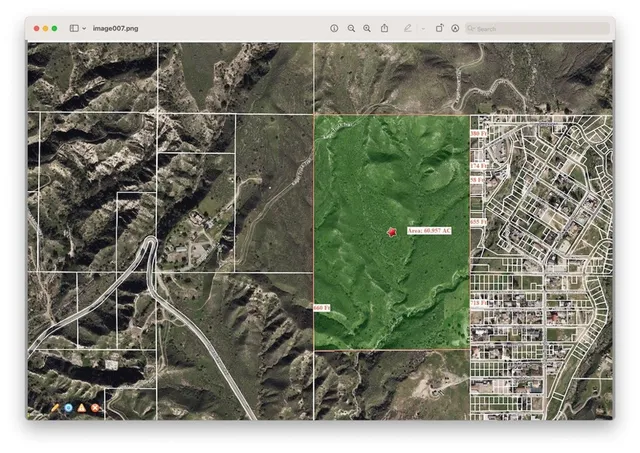640x453 pixels.
Task: Click the blue circle icon on map
Action: coord(68,408)
